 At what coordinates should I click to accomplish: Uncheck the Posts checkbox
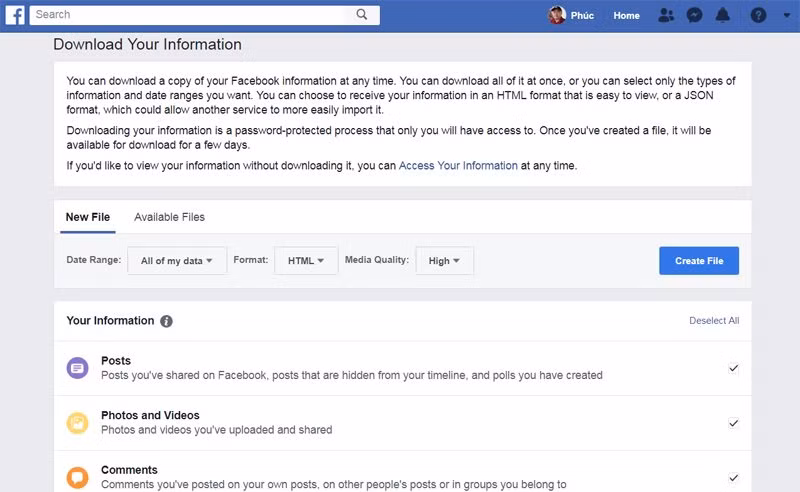point(733,368)
